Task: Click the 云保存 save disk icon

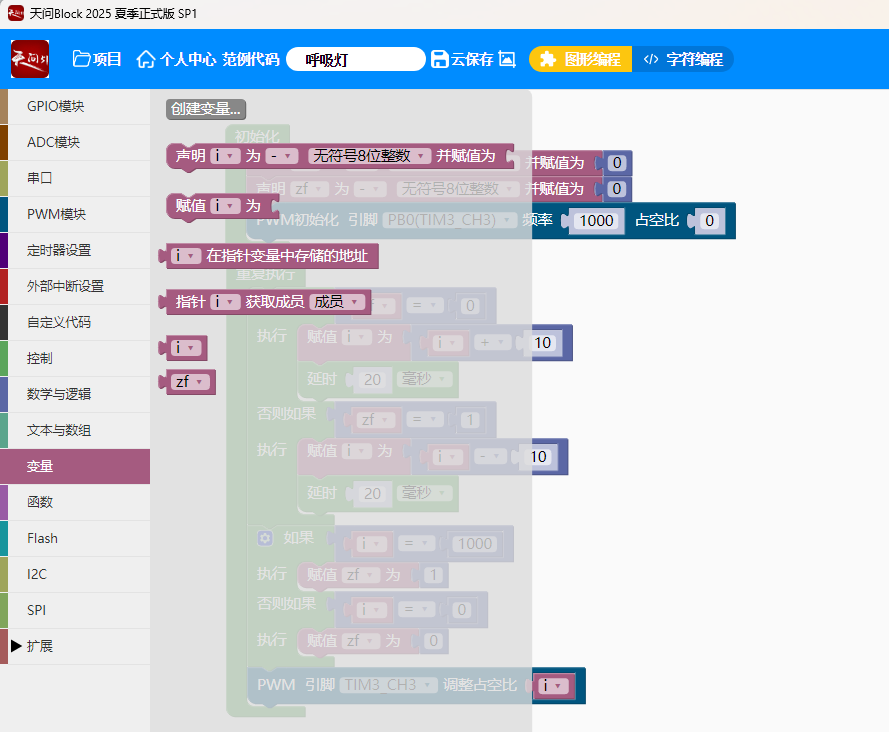Action: 440,59
